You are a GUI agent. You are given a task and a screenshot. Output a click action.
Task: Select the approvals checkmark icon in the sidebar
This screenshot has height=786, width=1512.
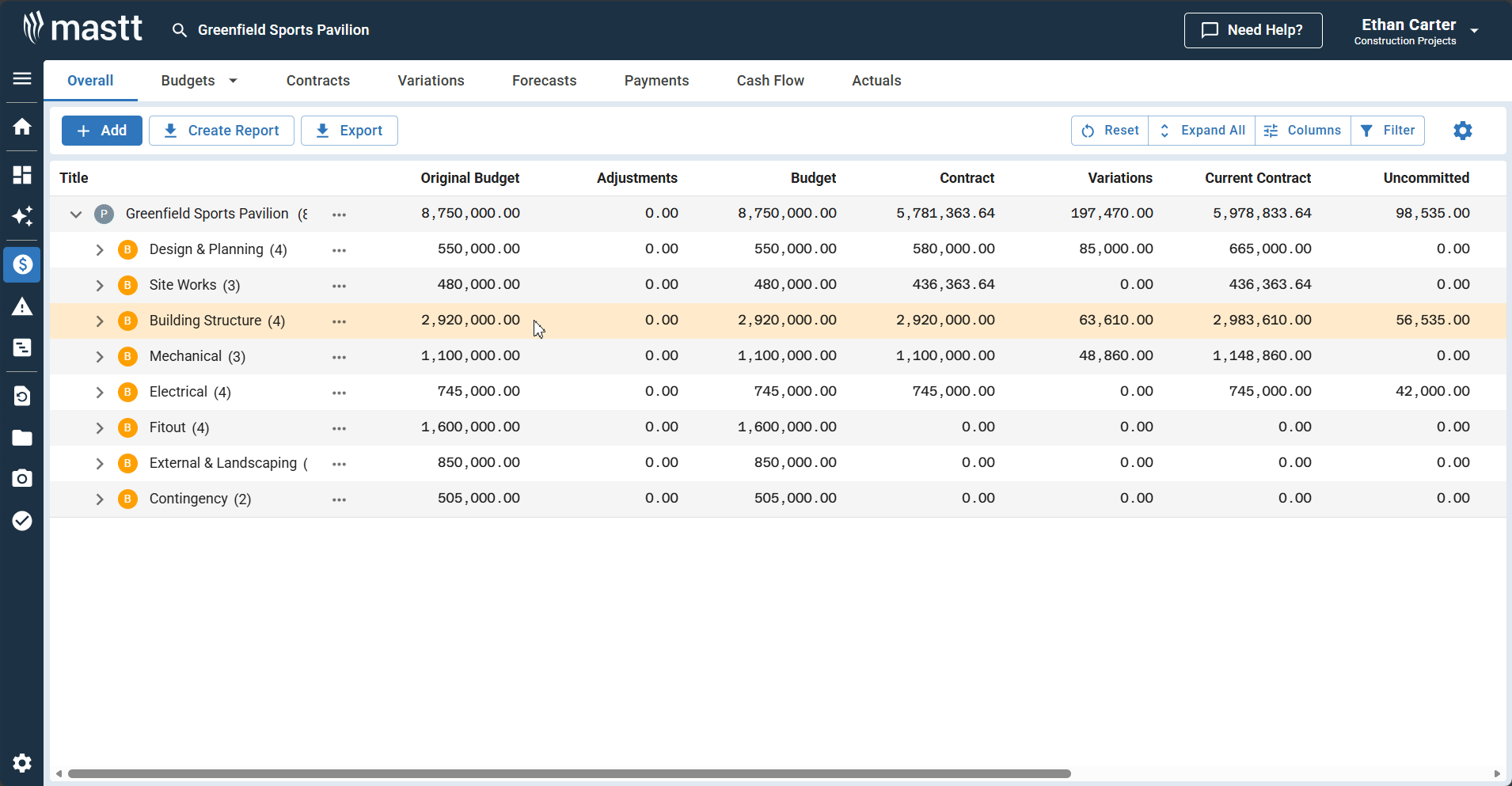click(21, 520)
